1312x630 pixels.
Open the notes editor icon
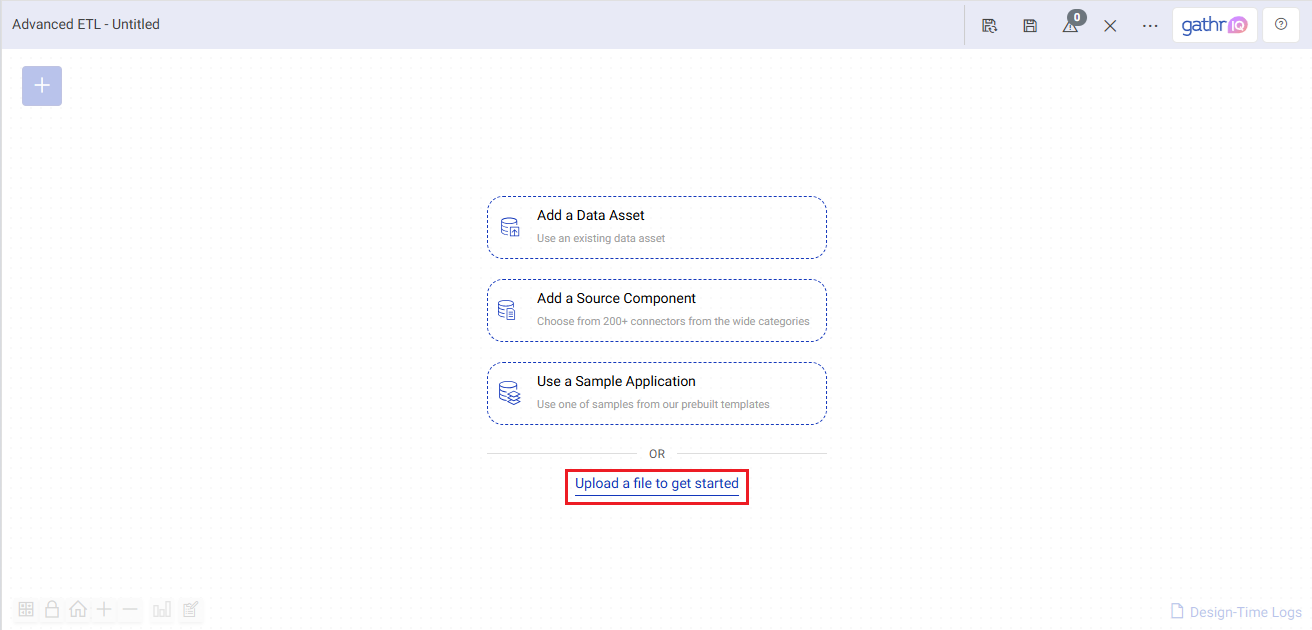click(x=190, y=609)
